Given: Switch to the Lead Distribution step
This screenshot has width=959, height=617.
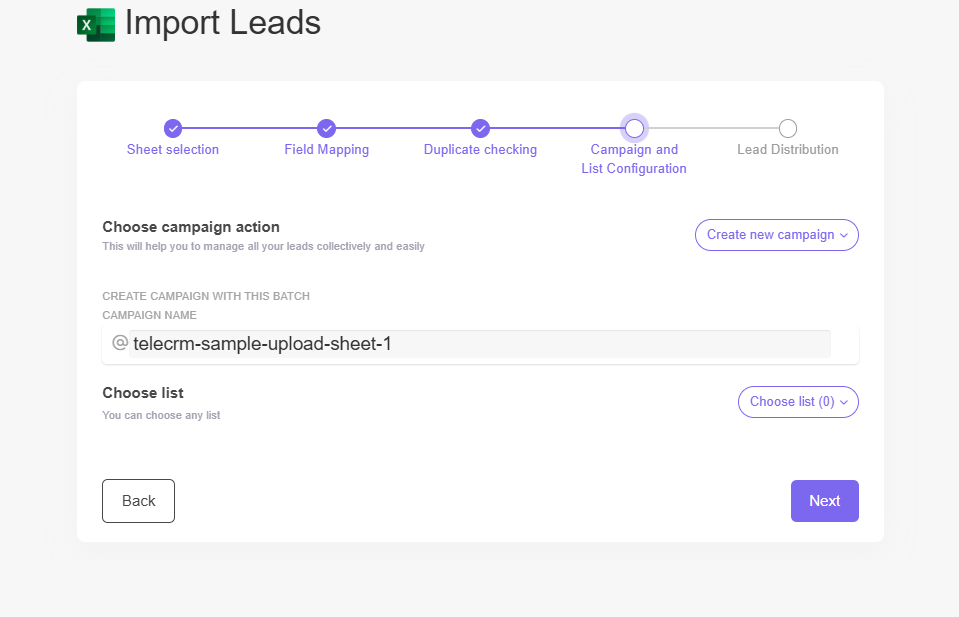Looking at the screenshot, I should point(788,149).
